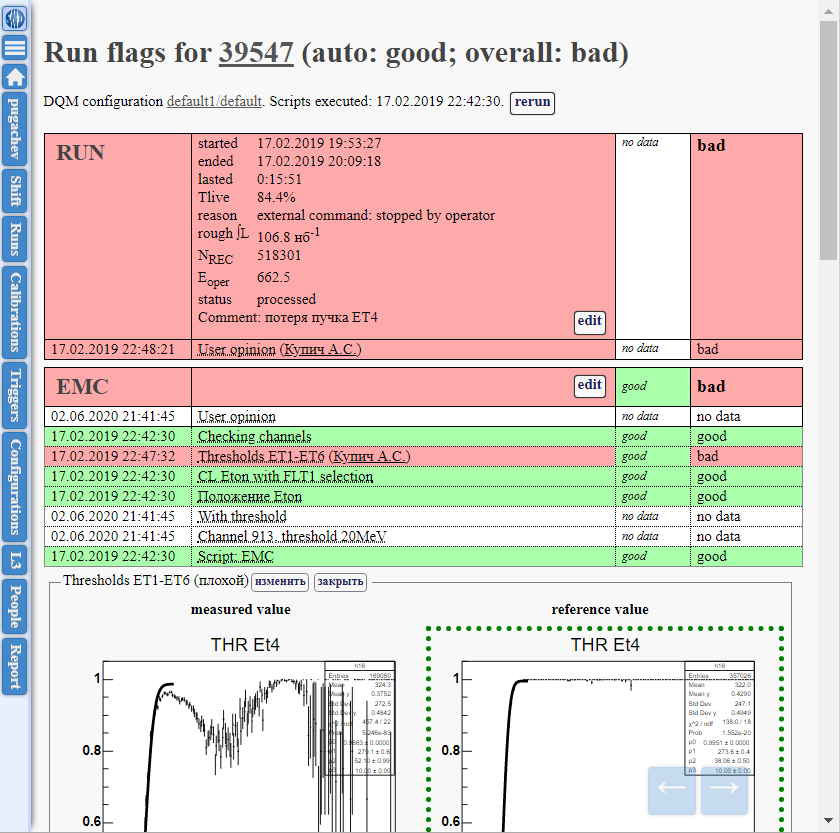Click the left arrow navigation button
Image resolution: width=840 pixels, height=833 pixels.
671,790
